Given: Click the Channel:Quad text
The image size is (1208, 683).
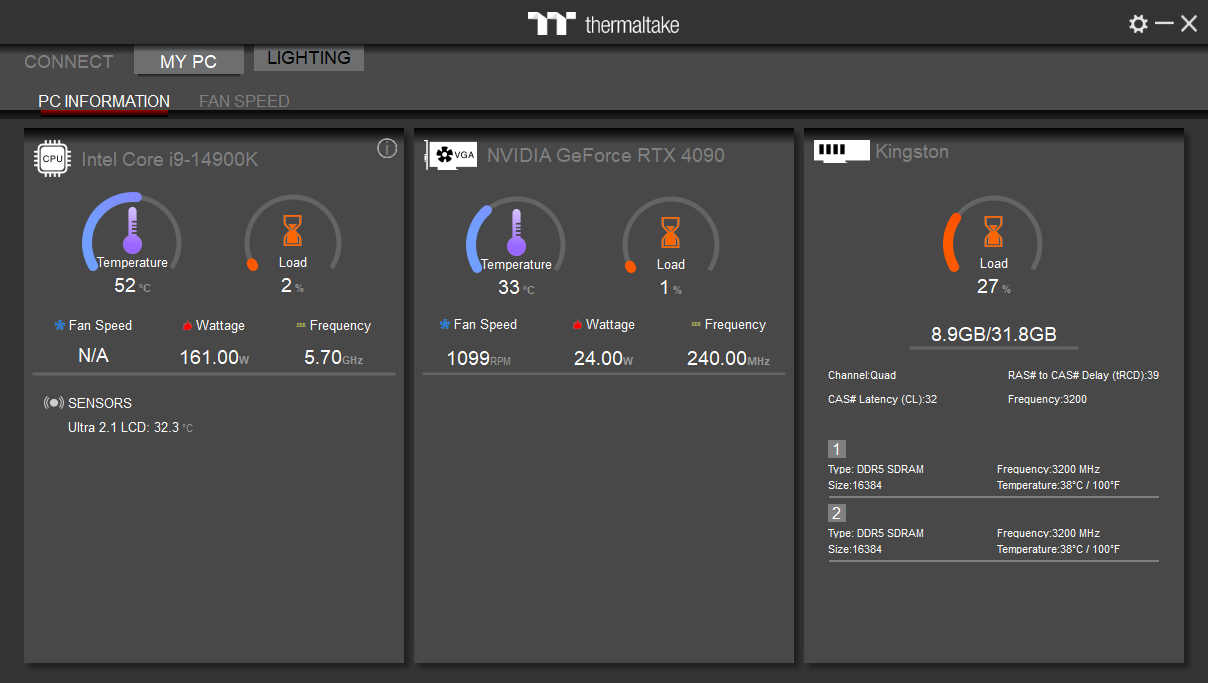Looking at the screenshot, I should [862, 375].
